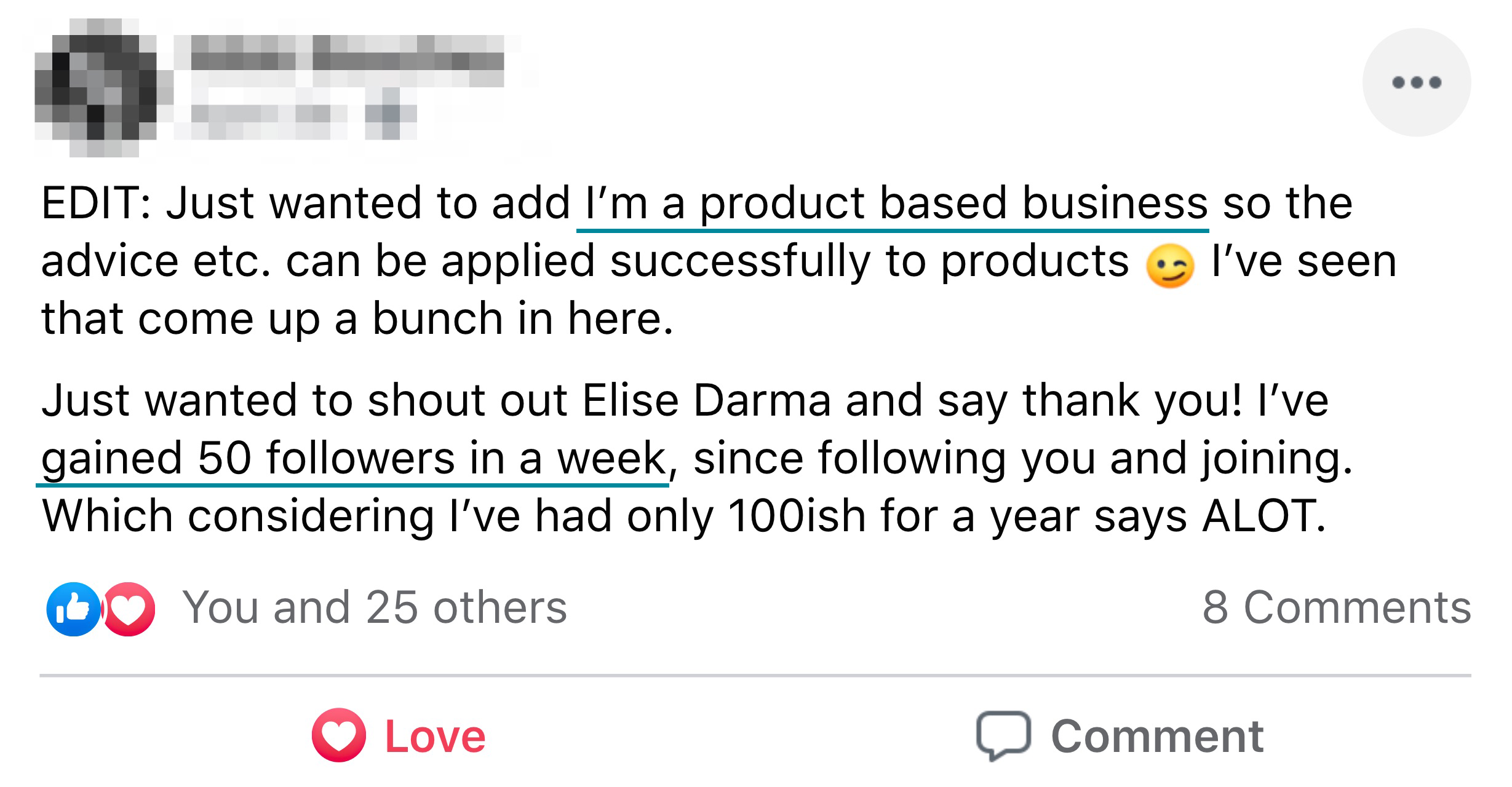Click the blurred profile picture thumbnail
Screen dimensions: 1512x787
pyautogui.click(x=96, y=88)
